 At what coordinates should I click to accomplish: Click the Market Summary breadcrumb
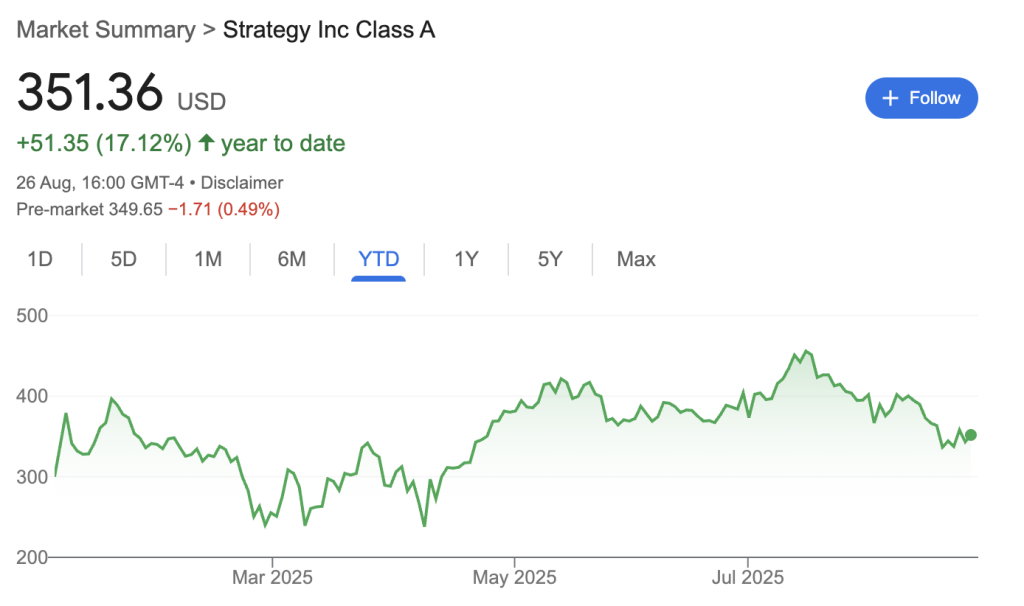click(106, 30)
